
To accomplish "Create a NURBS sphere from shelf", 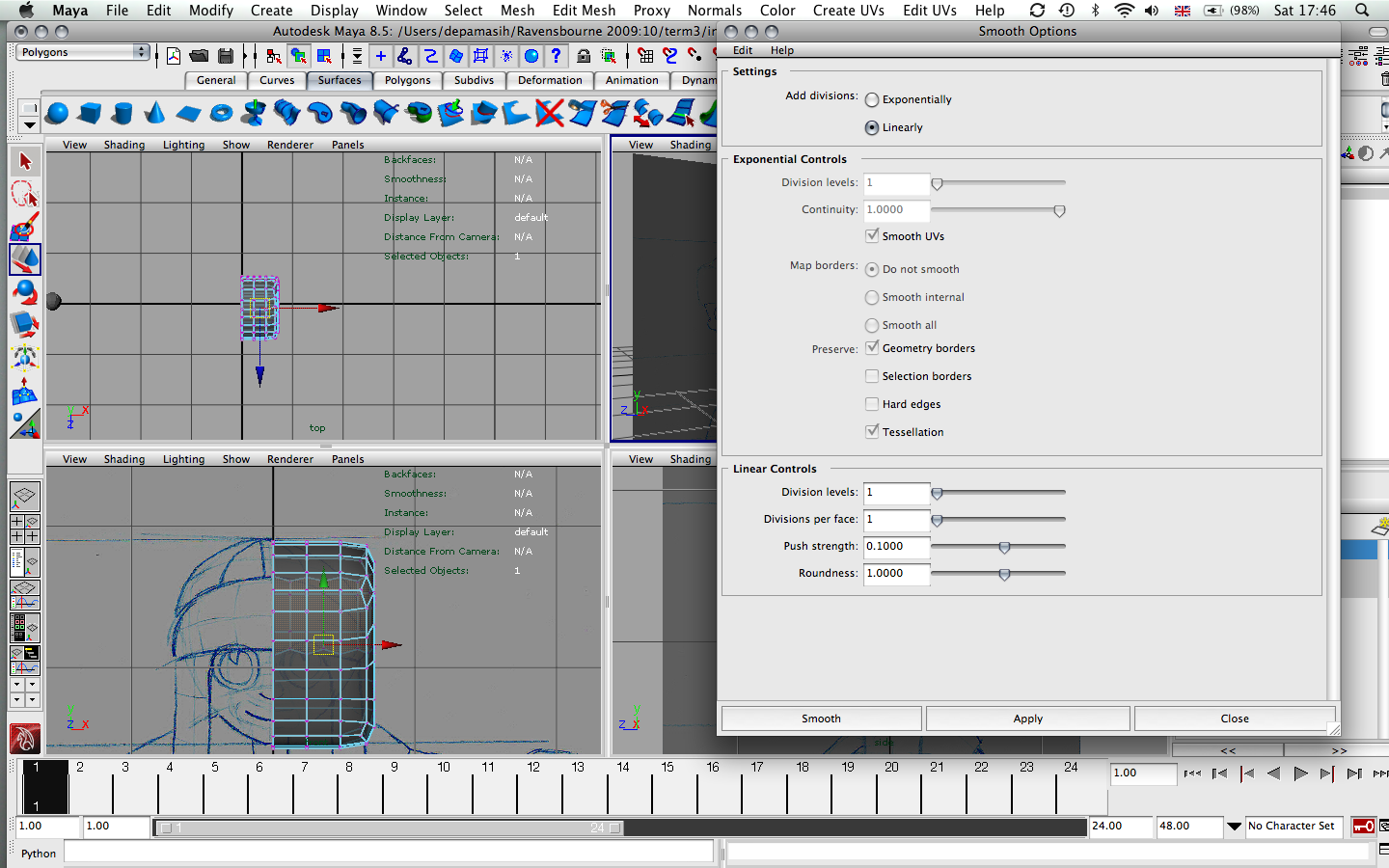I will (57, 114).
